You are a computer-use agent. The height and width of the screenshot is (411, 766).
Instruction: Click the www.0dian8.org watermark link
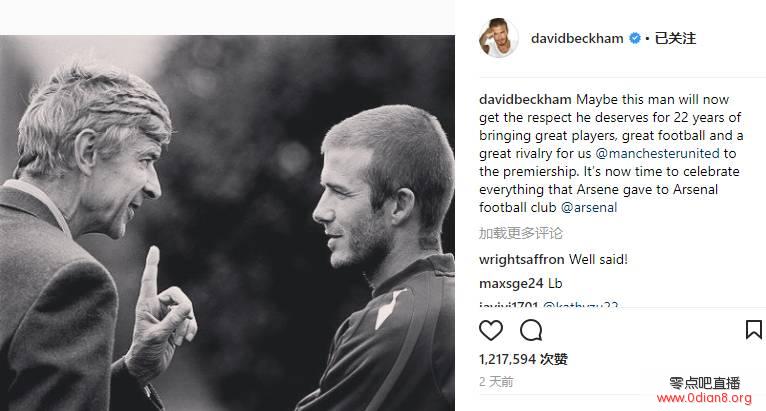pyautogui.click(x=704, y=398)
